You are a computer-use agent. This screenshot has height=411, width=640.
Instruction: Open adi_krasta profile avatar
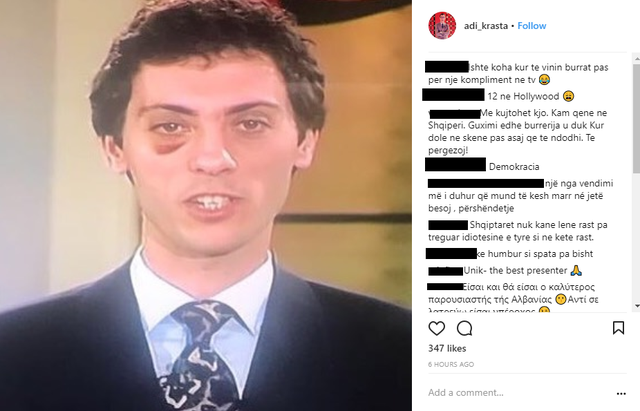(x=442, y=26)
